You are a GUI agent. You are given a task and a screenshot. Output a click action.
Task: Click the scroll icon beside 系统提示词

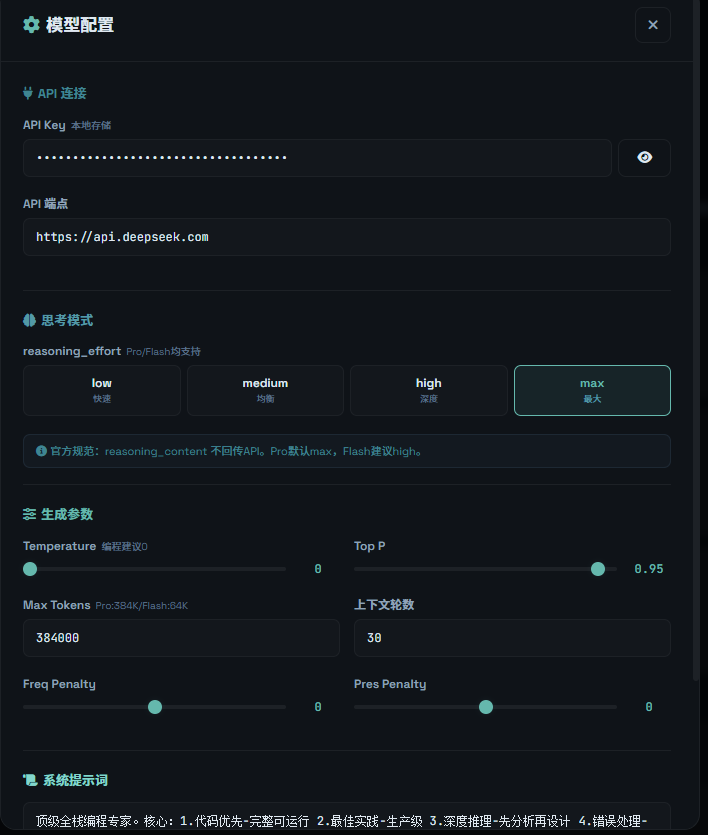click(x=30, y=780)
